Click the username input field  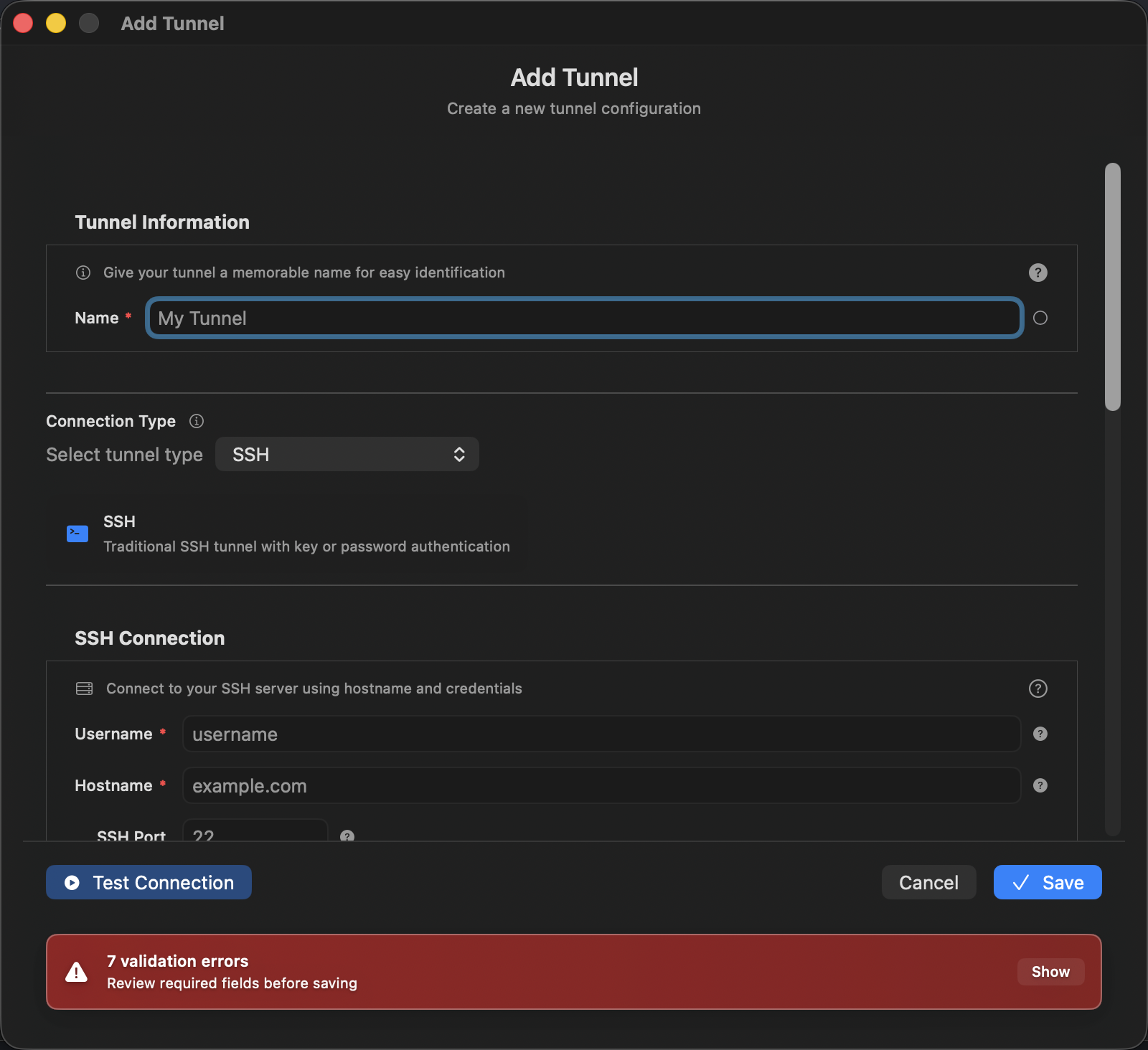[x=601, y=734]
